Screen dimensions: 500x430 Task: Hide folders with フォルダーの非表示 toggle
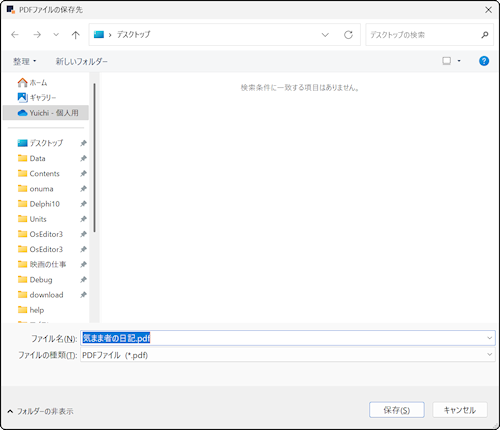(x=40, y=411)
